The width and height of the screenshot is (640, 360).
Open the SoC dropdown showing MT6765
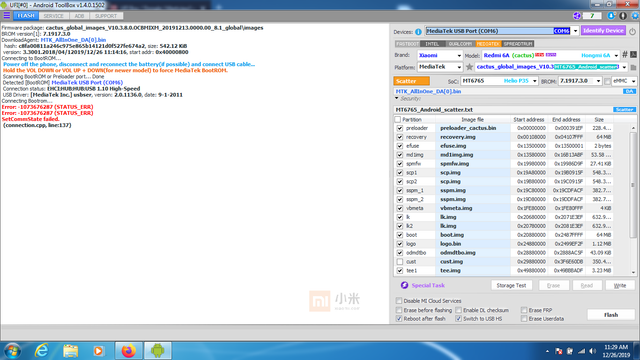click(534, 81)
